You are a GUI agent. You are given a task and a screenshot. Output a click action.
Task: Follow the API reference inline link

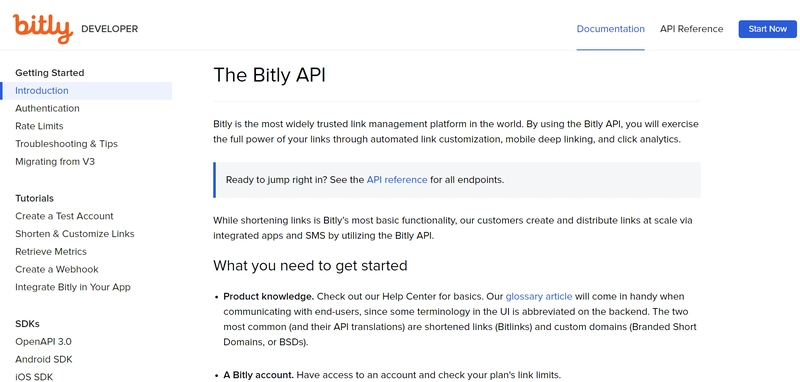397,180
